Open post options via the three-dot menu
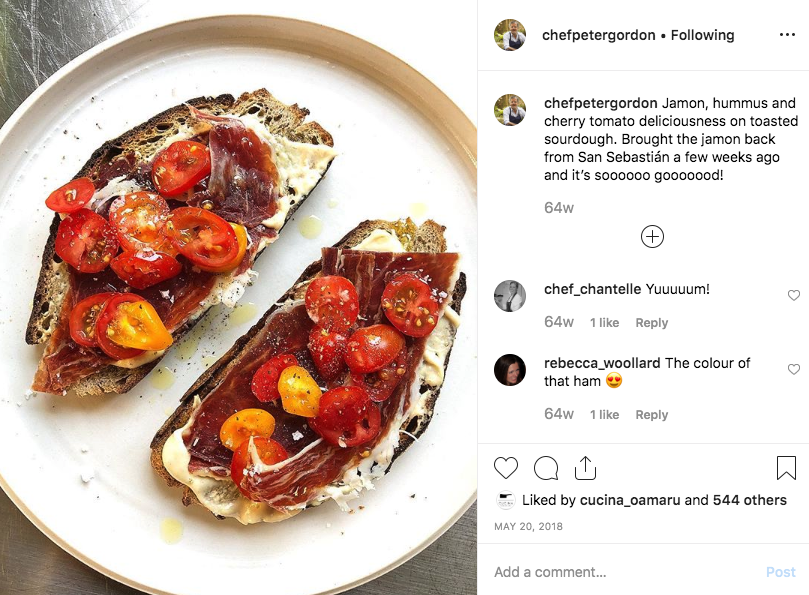 click(x=784, y=35)
